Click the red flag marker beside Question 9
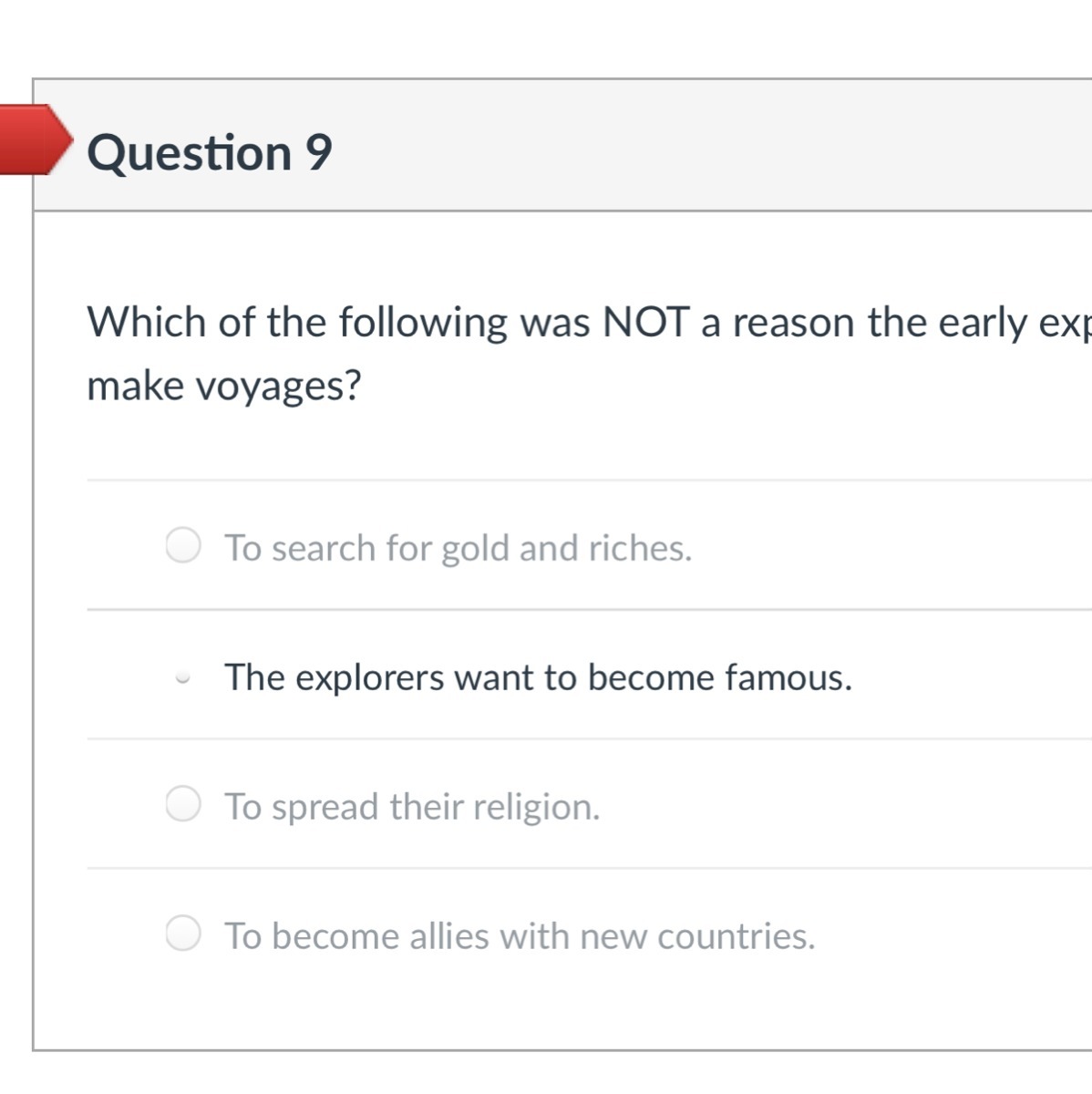 pyautogui.click(x=33, y=139)
